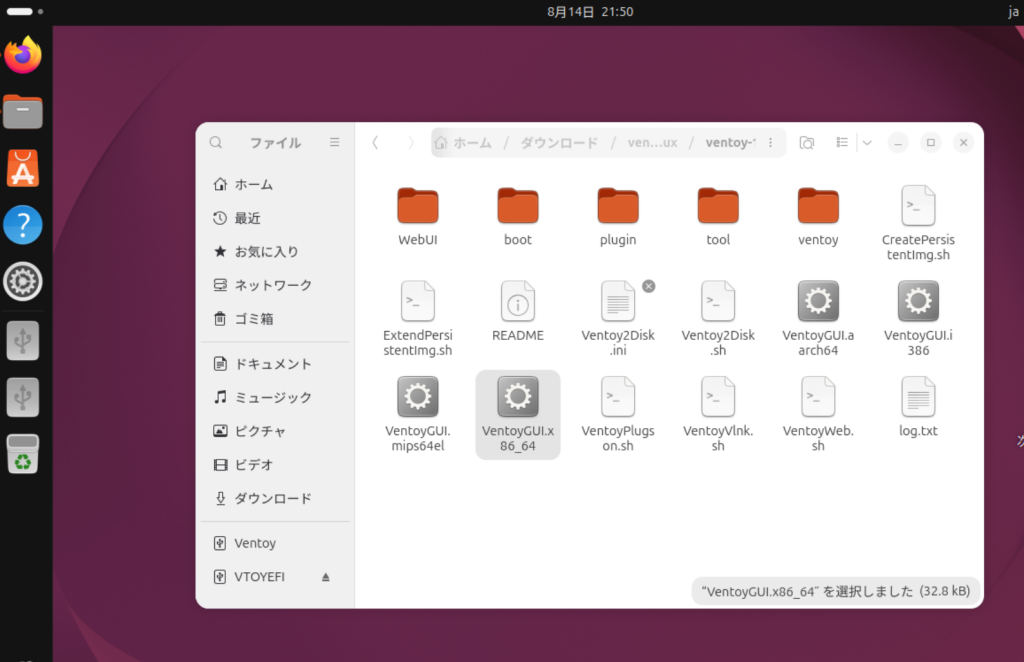Select the CreatePersistentImg.sh script file
1024x662 pixels.
tap(918, 223)
